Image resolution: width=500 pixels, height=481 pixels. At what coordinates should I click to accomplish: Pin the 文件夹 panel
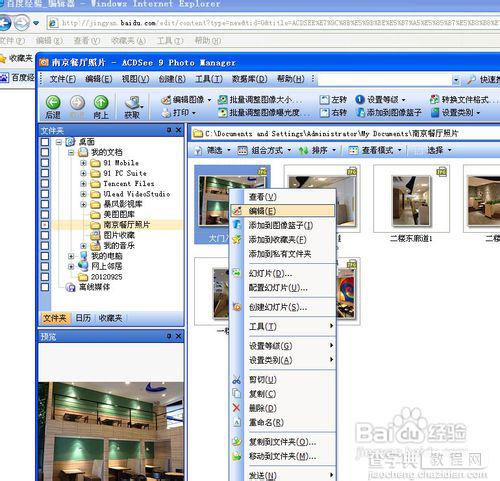point(169,130)
